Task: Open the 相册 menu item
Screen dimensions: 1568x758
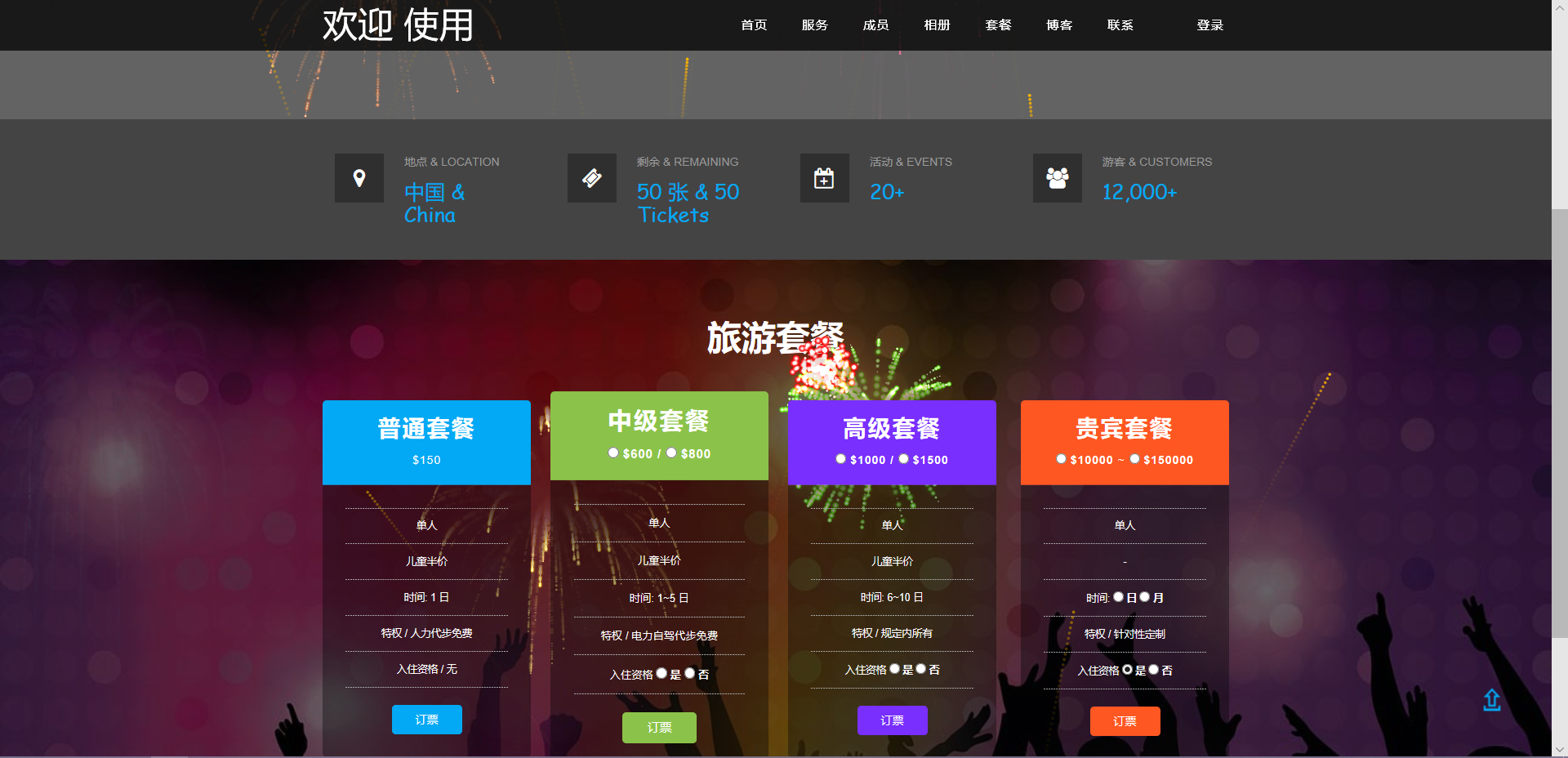Action: pyautogui.click(x=938, y=25)
